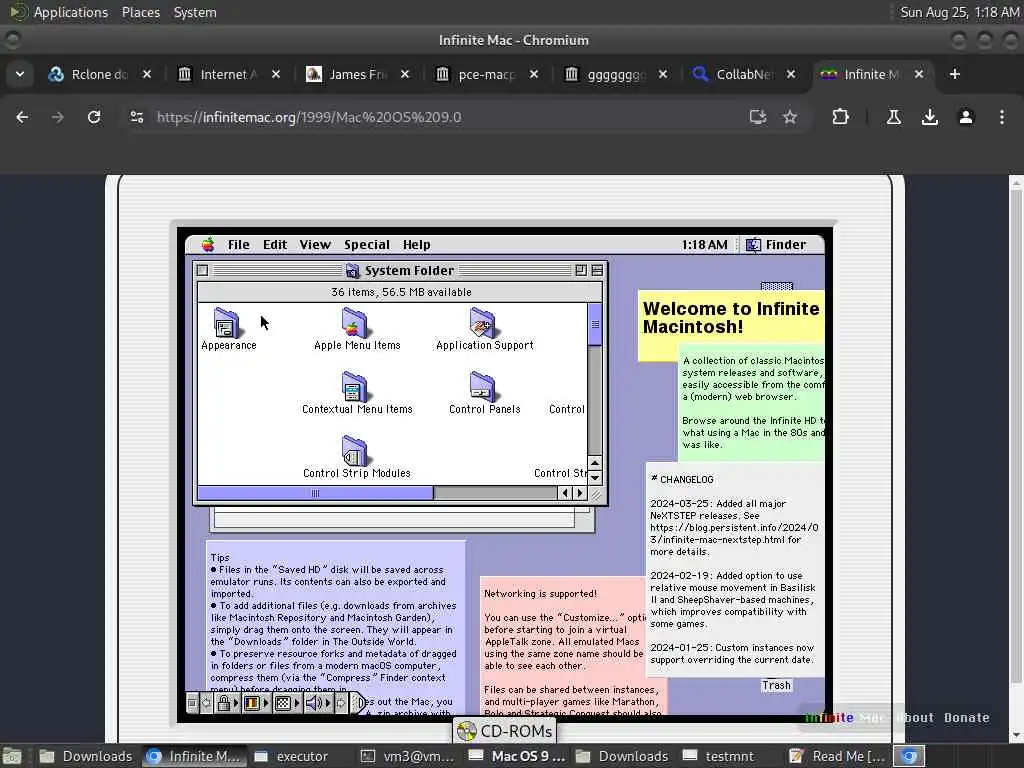Click the Donate link

[x=967, y=718]
